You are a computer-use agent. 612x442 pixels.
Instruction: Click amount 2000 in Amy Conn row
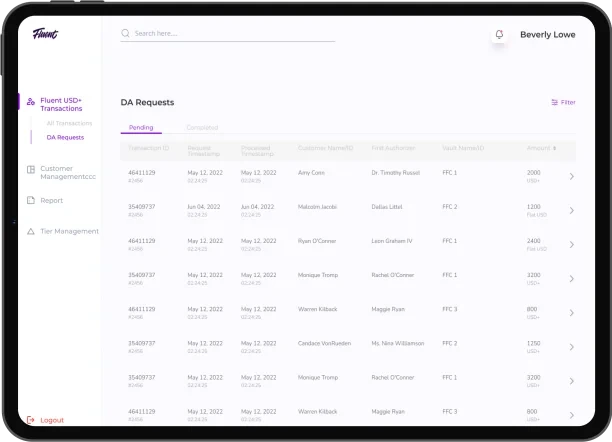(x=534, y=173)
